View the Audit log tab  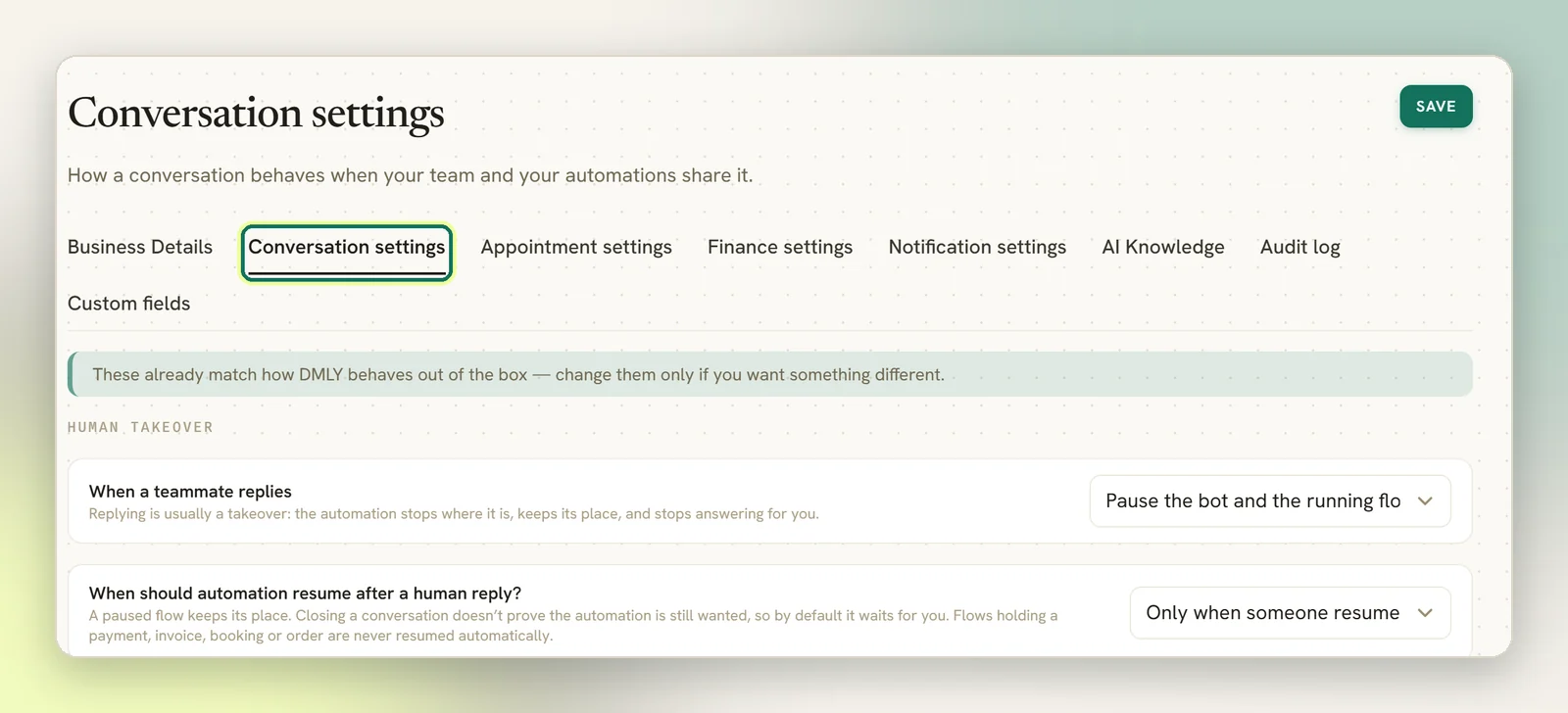pos(1300,247)
